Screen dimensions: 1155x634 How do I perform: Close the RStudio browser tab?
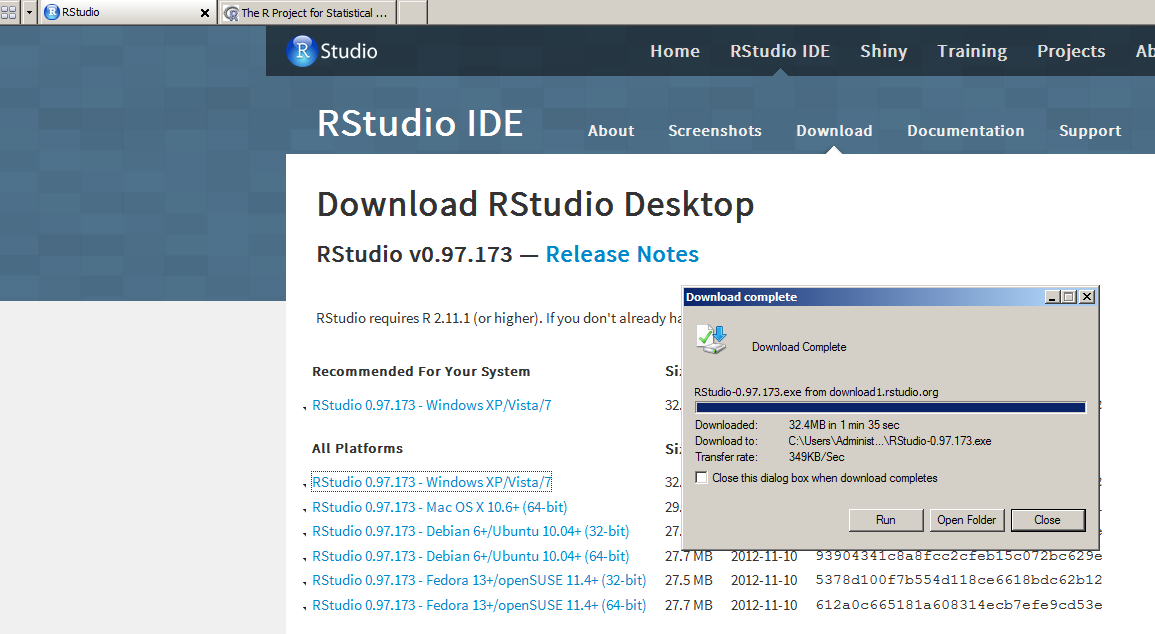pos(205,13)
